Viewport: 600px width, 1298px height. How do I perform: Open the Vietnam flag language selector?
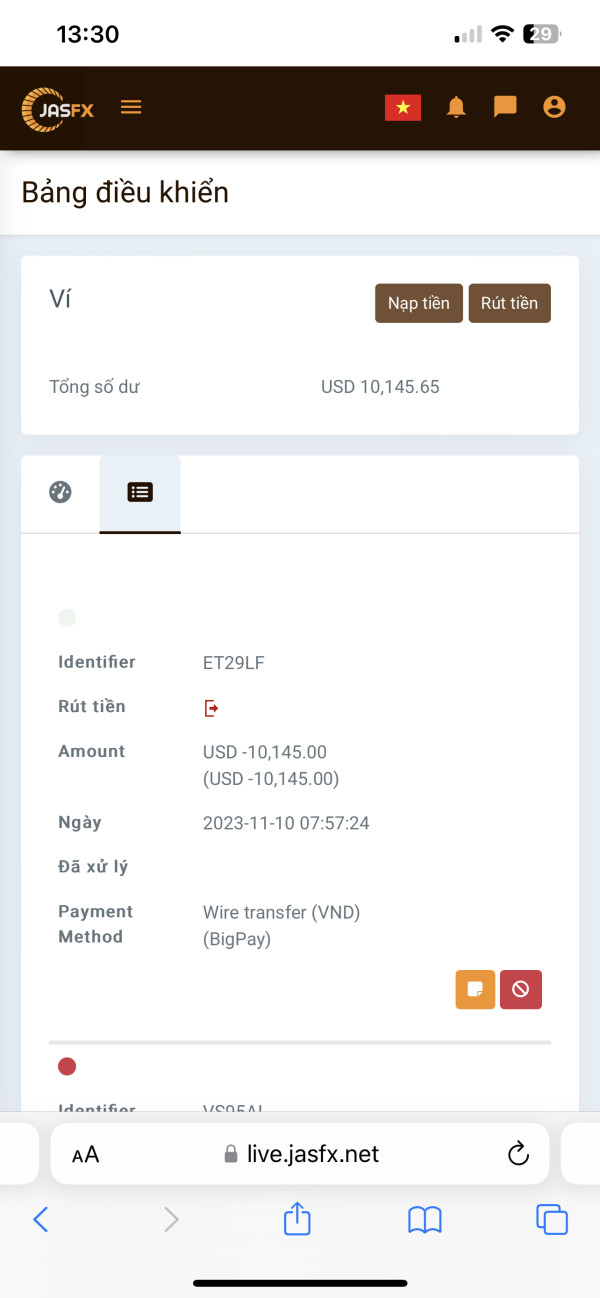point(403,107)
